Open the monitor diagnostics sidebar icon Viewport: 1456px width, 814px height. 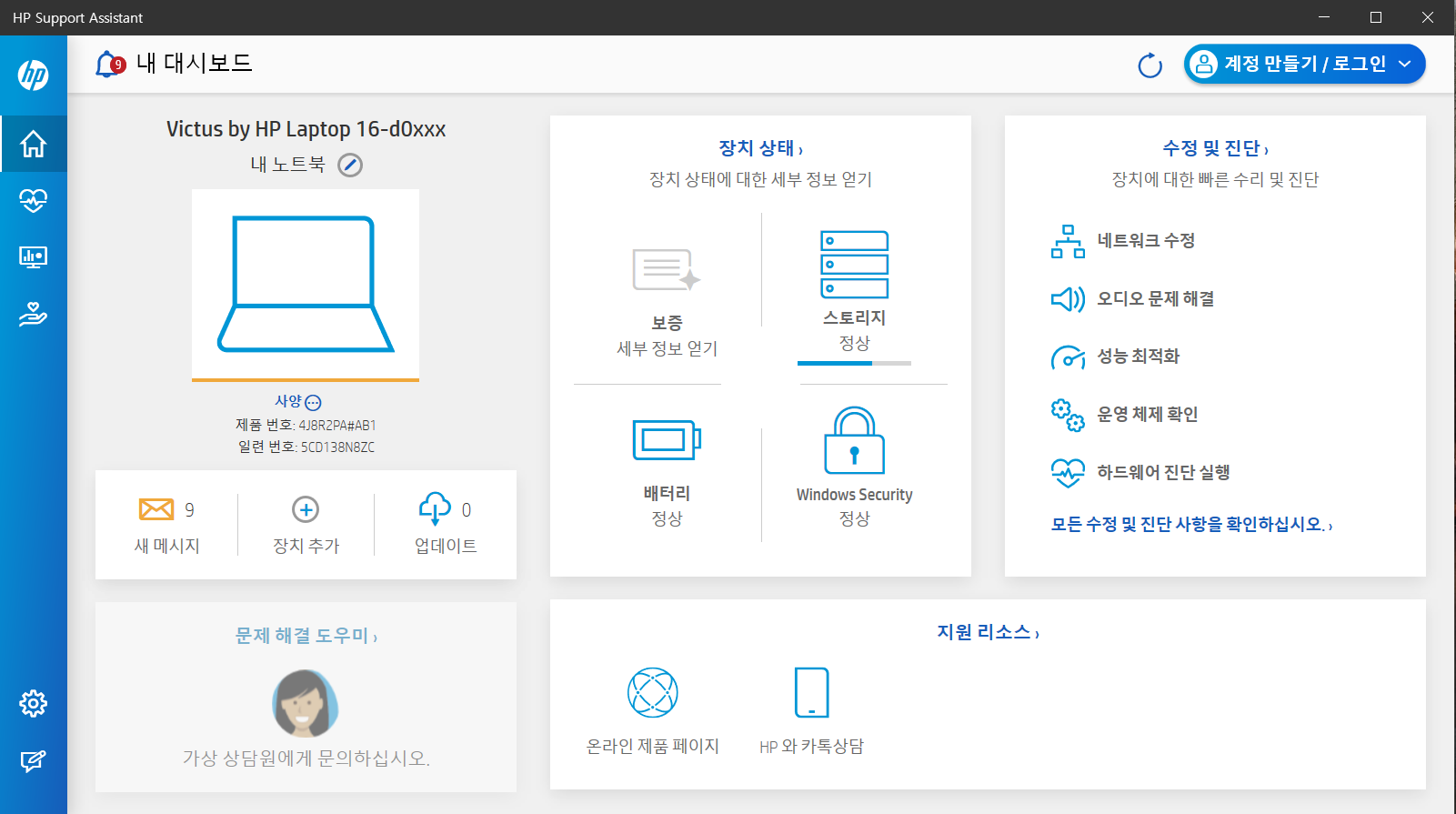tap(34, 257)
